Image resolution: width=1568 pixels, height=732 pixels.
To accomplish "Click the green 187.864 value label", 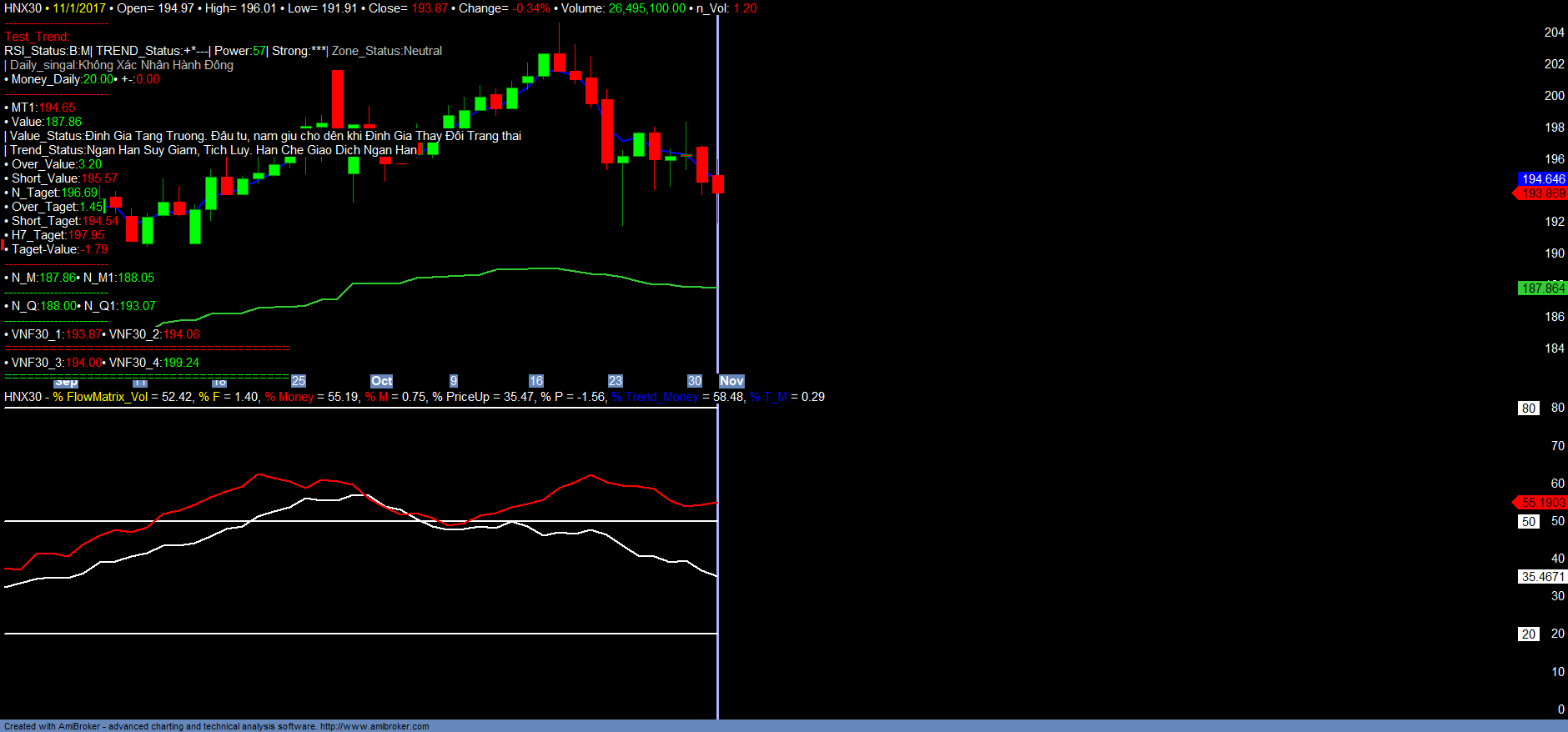I will pyautogui.click(x=1542, y=288).
